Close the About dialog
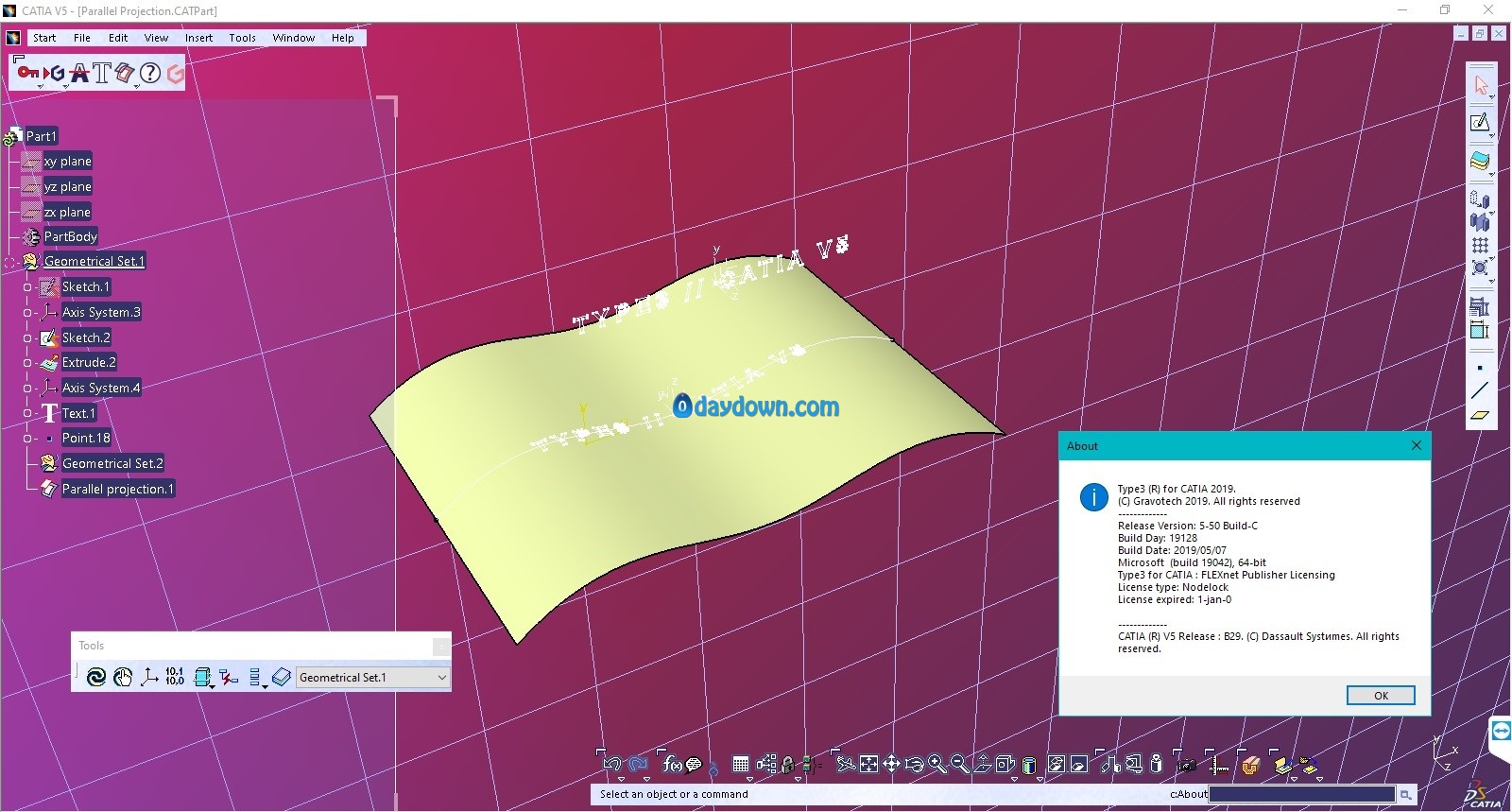Screen dimensions: 1512x812 [x=1416, y=445]
